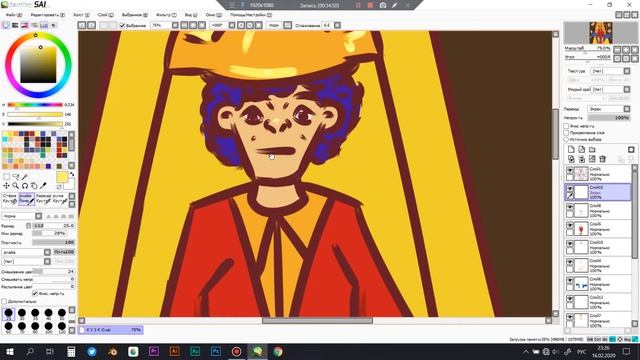The width and height of the screenshot is (640, 360).
Task: Open the rotation angle dropdown in toolbar
Action: click(231, 25)
